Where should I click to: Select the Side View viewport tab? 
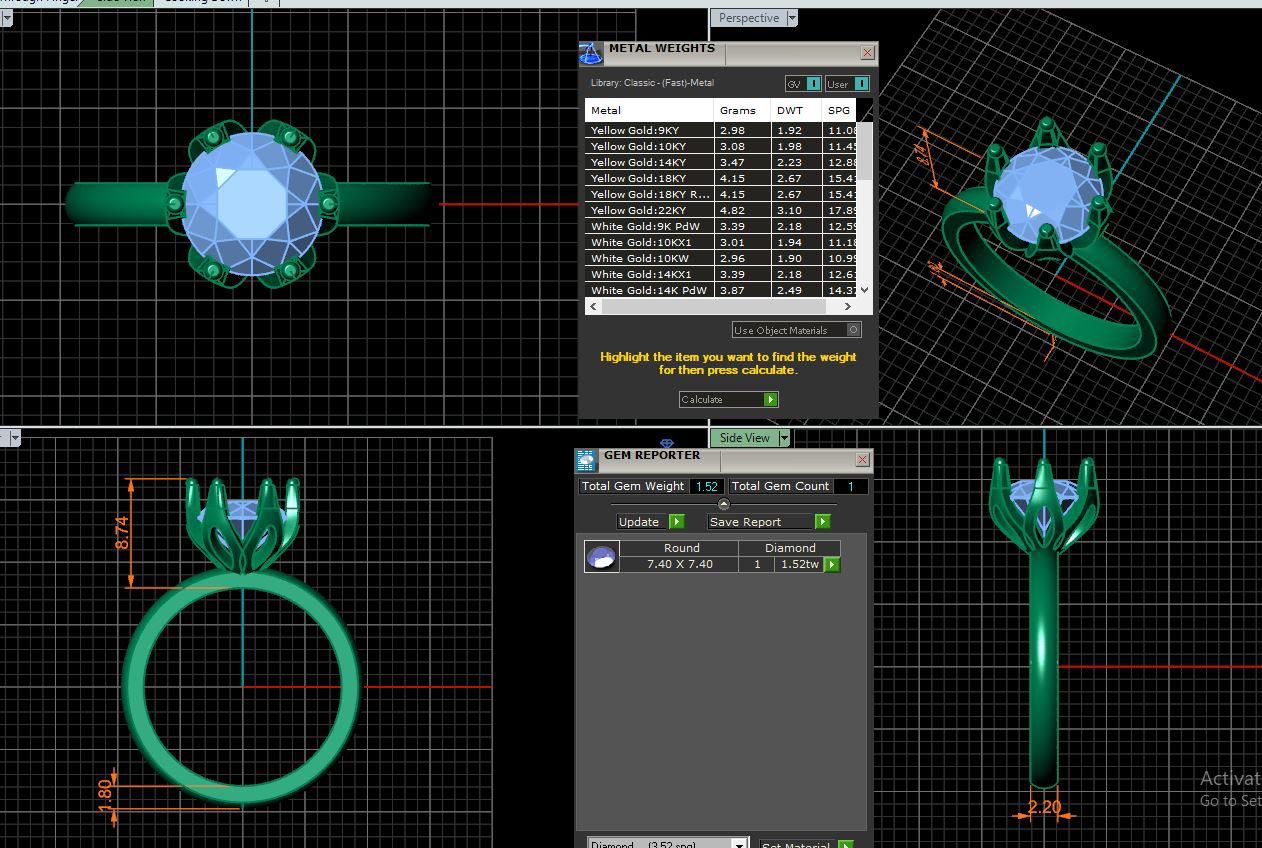pyautogui.click(x=745, y=438)
